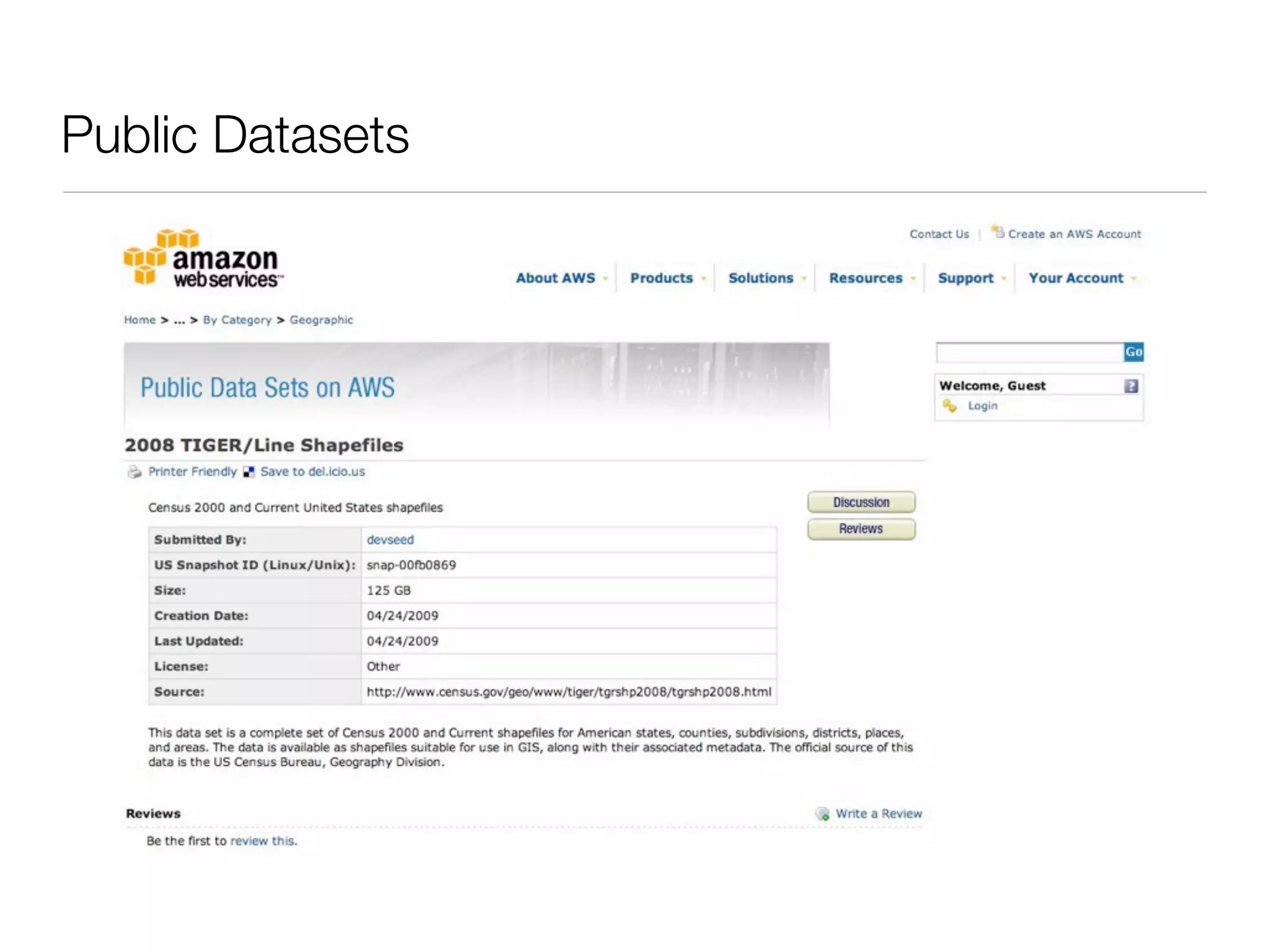1270x952 pixels.
Task: Click the Submitted By label cell
Action: 255,540
